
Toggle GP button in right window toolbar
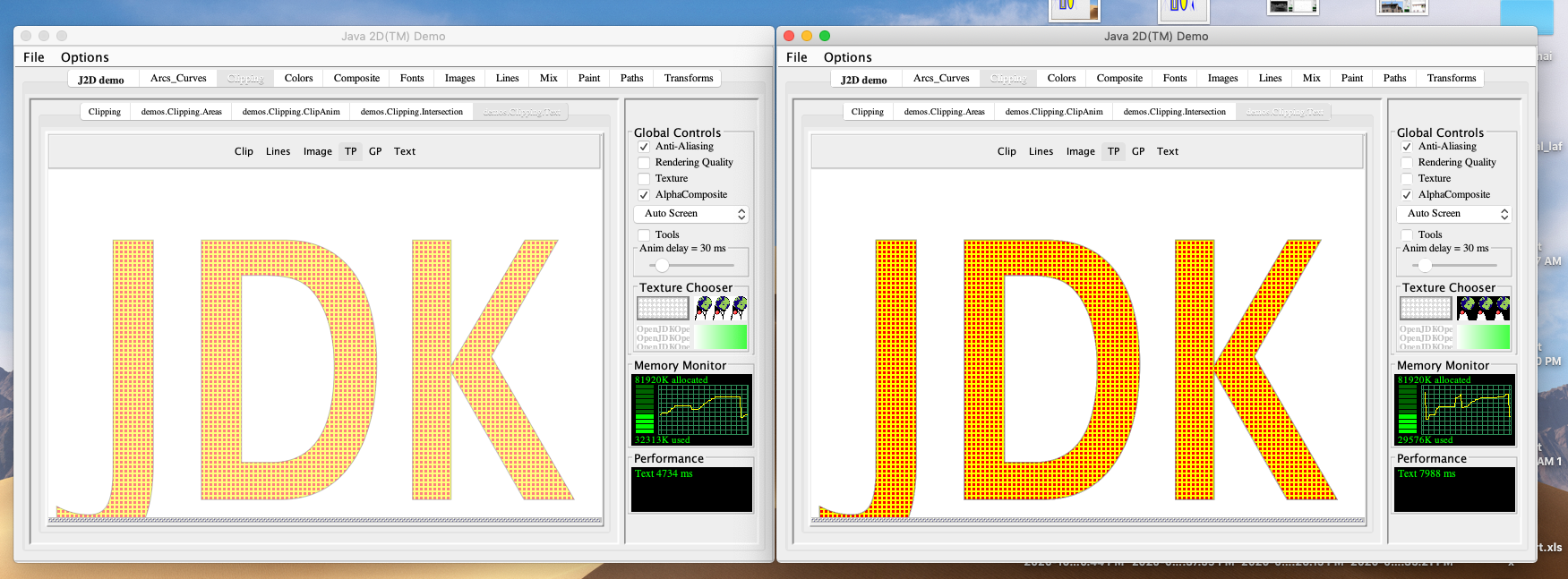point(1138,152)
